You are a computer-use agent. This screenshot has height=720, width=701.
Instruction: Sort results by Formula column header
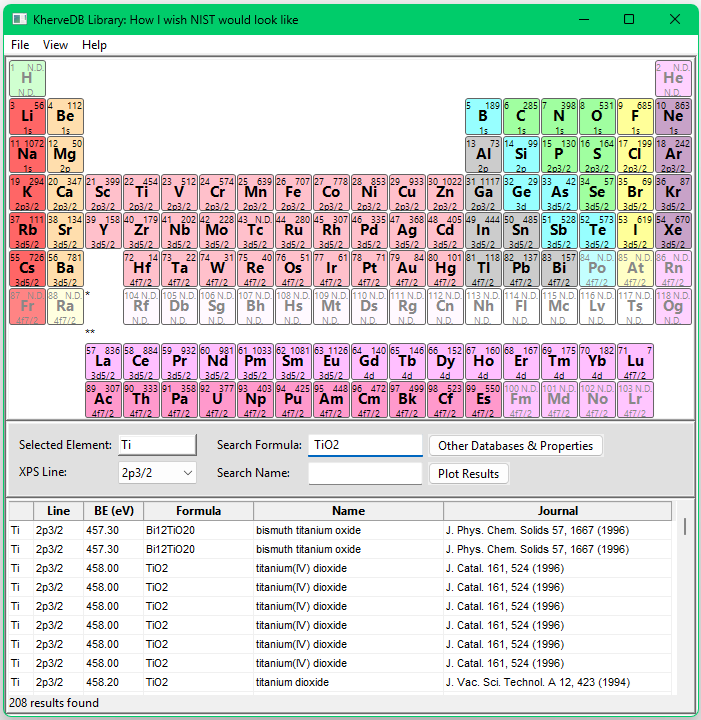[198, 511]
